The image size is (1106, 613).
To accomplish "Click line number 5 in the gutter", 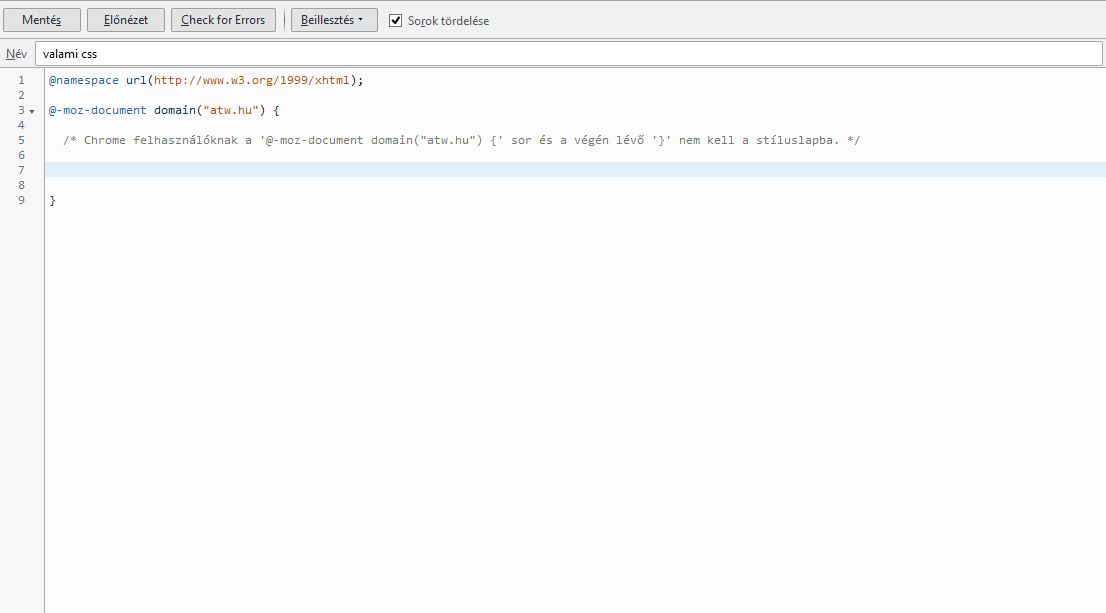I will point(21,140).
